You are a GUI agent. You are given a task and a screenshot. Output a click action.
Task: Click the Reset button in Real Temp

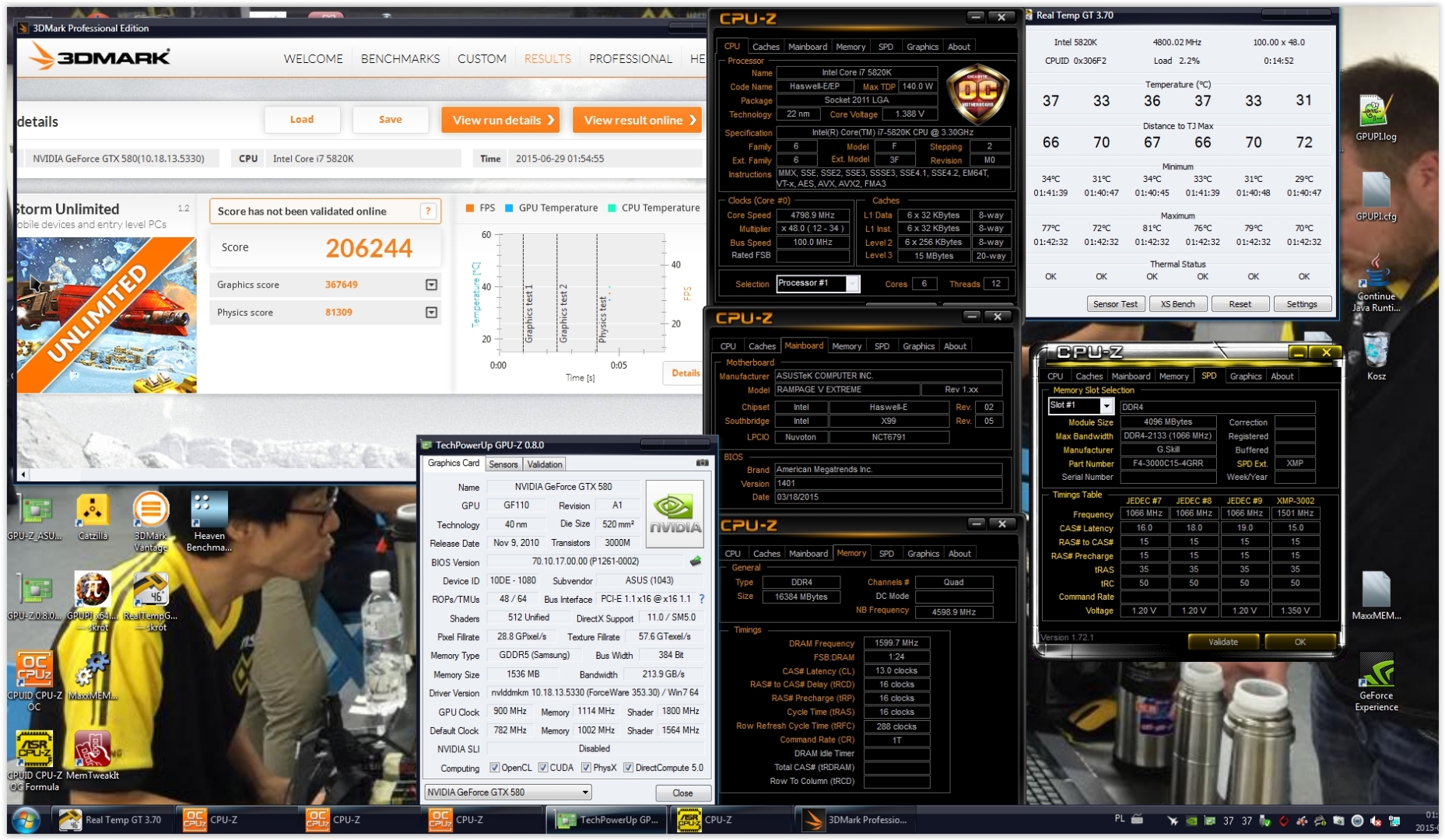1240,304
